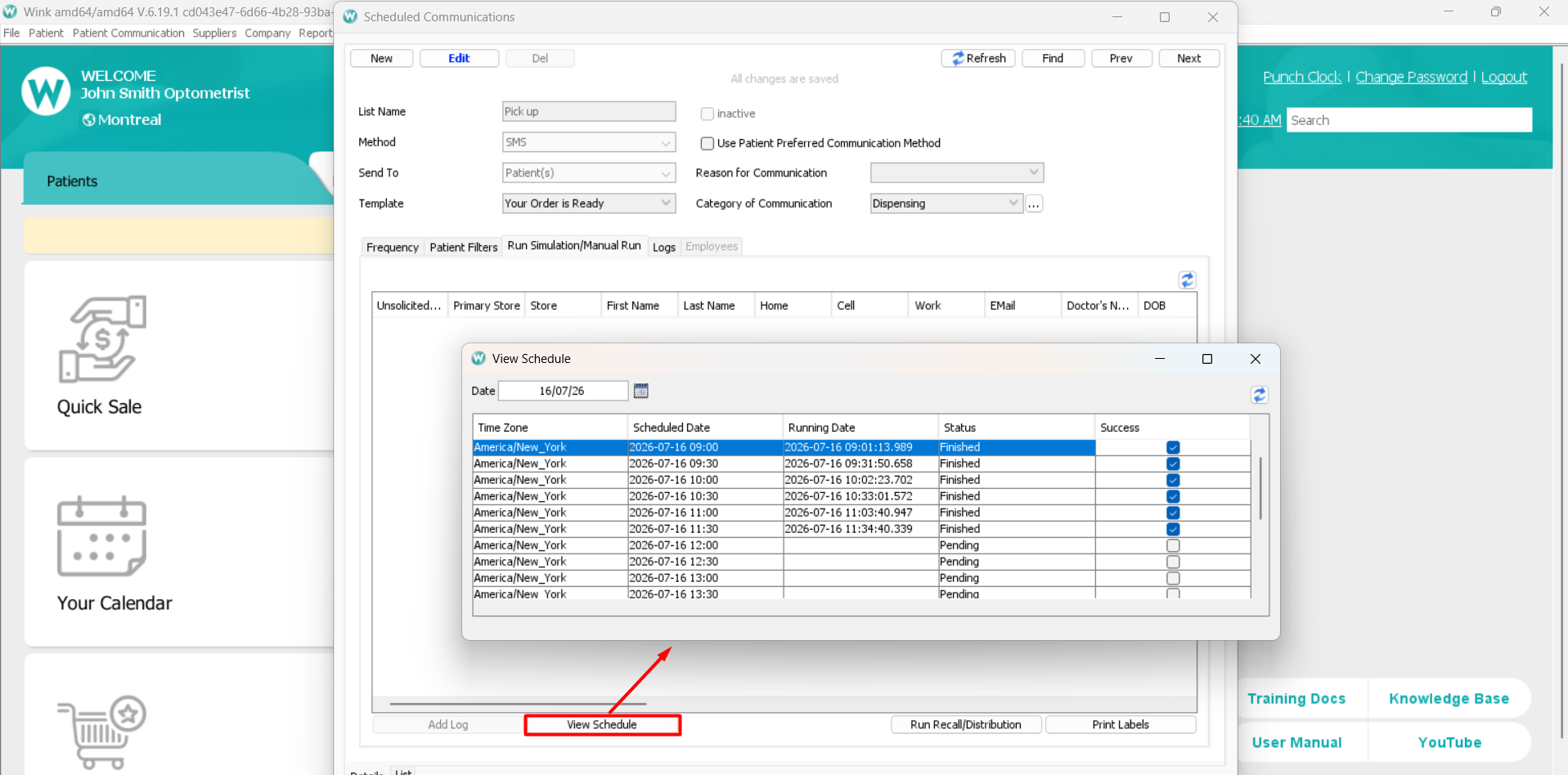Click Run Recall/Distribution button
The width and height of the screenshot is (1568, 775).
[x=966, y=724]
